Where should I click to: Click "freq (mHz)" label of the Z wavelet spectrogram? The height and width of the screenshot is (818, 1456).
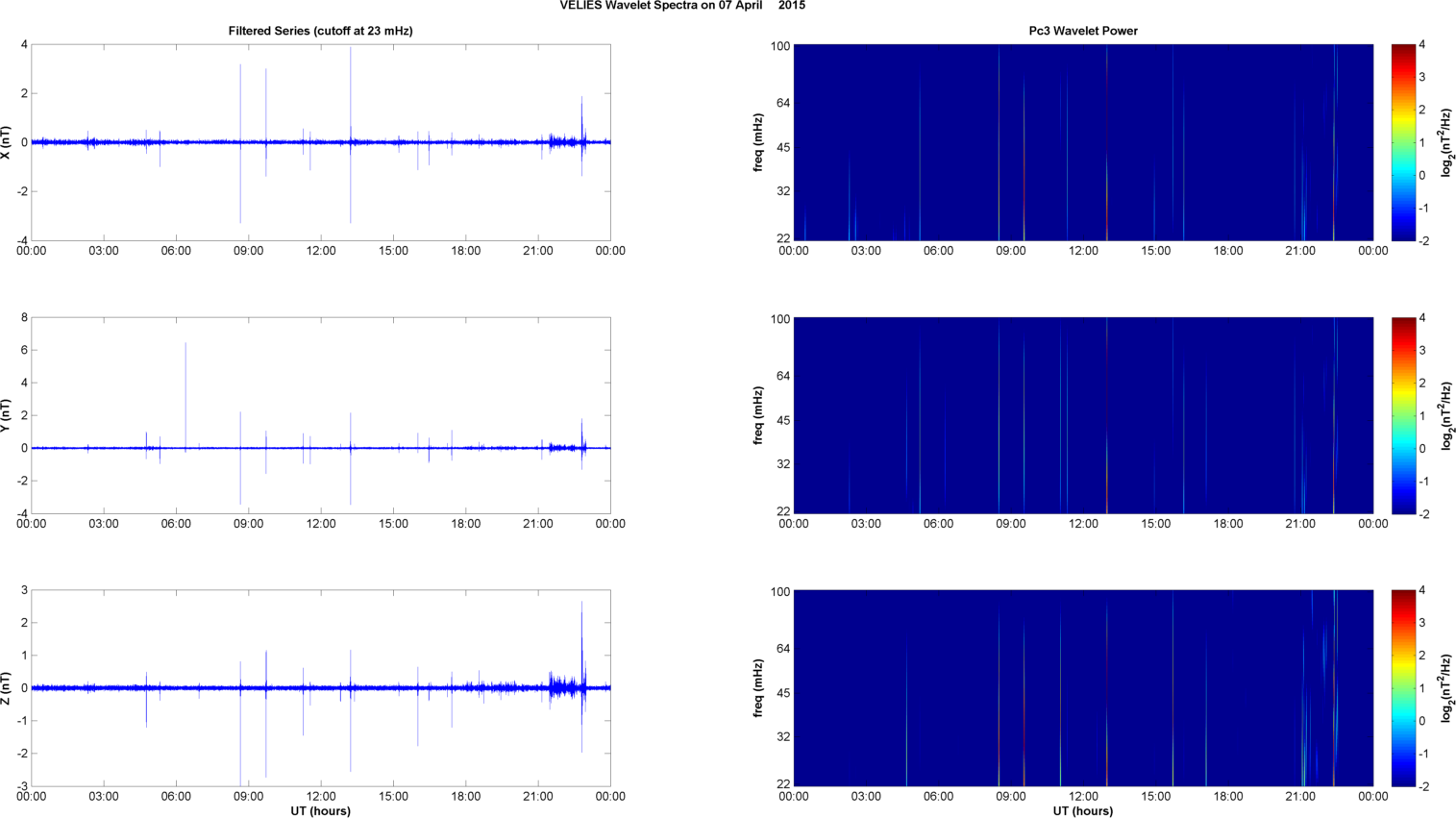[758, 688]
